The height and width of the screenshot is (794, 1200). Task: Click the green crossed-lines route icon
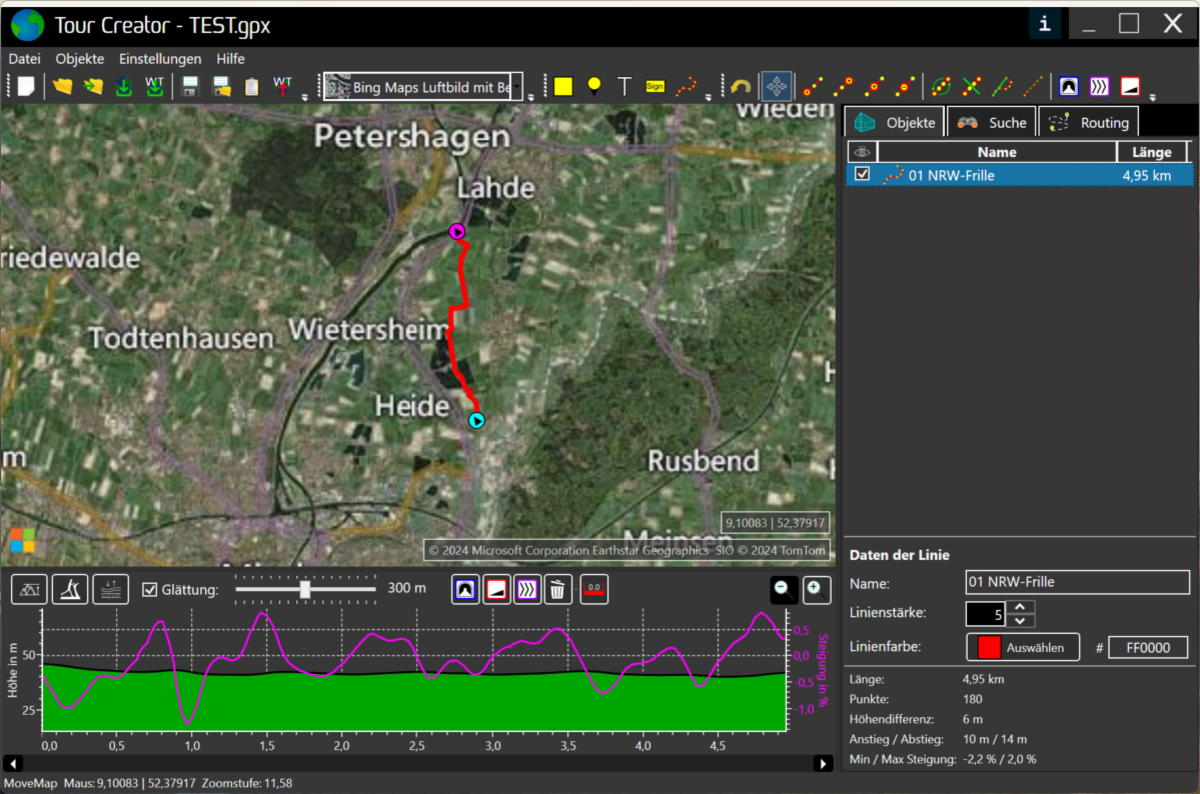point(971,86)
